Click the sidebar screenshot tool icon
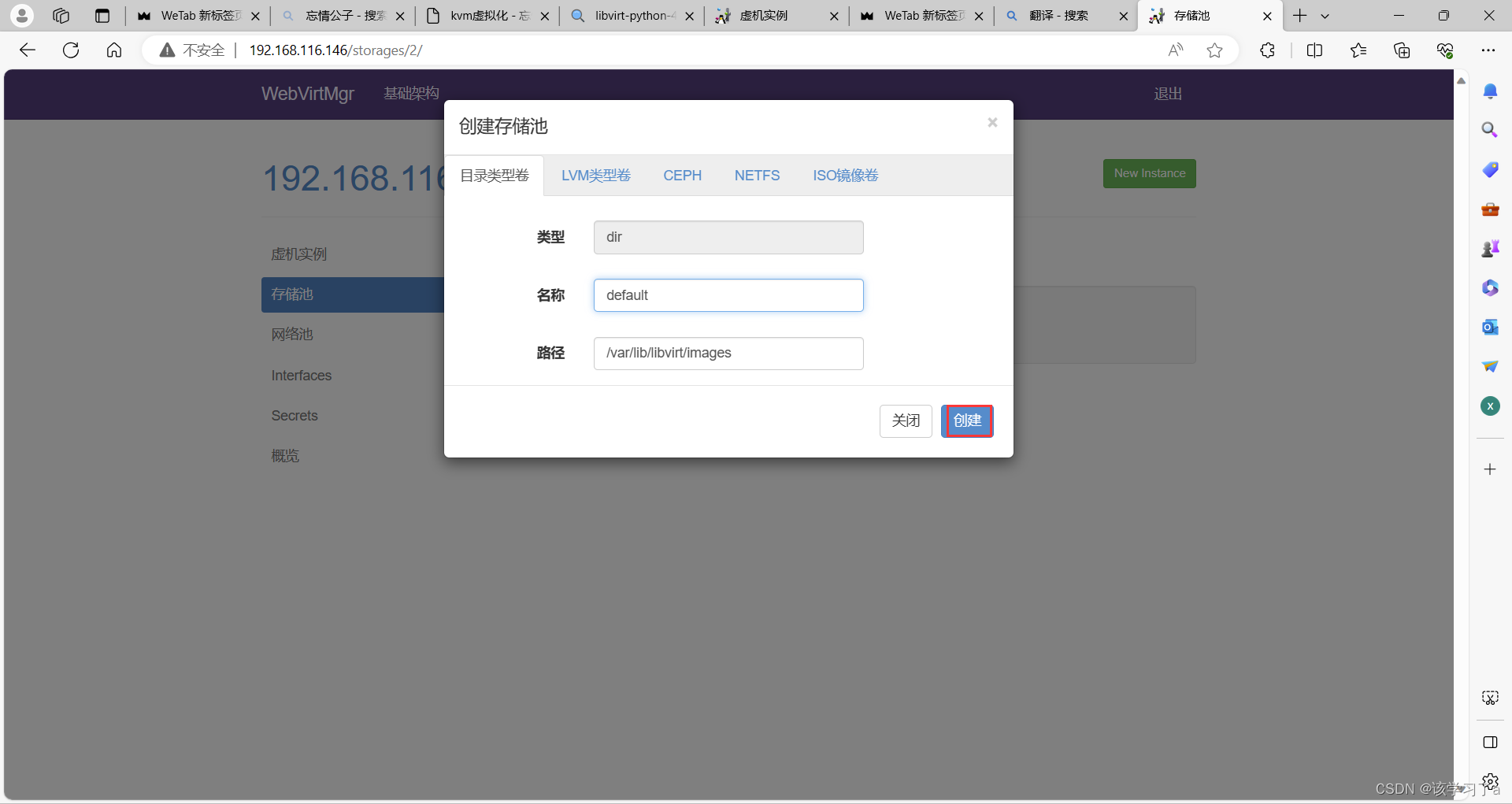1512x804 pixels. tap(1490, 698)
